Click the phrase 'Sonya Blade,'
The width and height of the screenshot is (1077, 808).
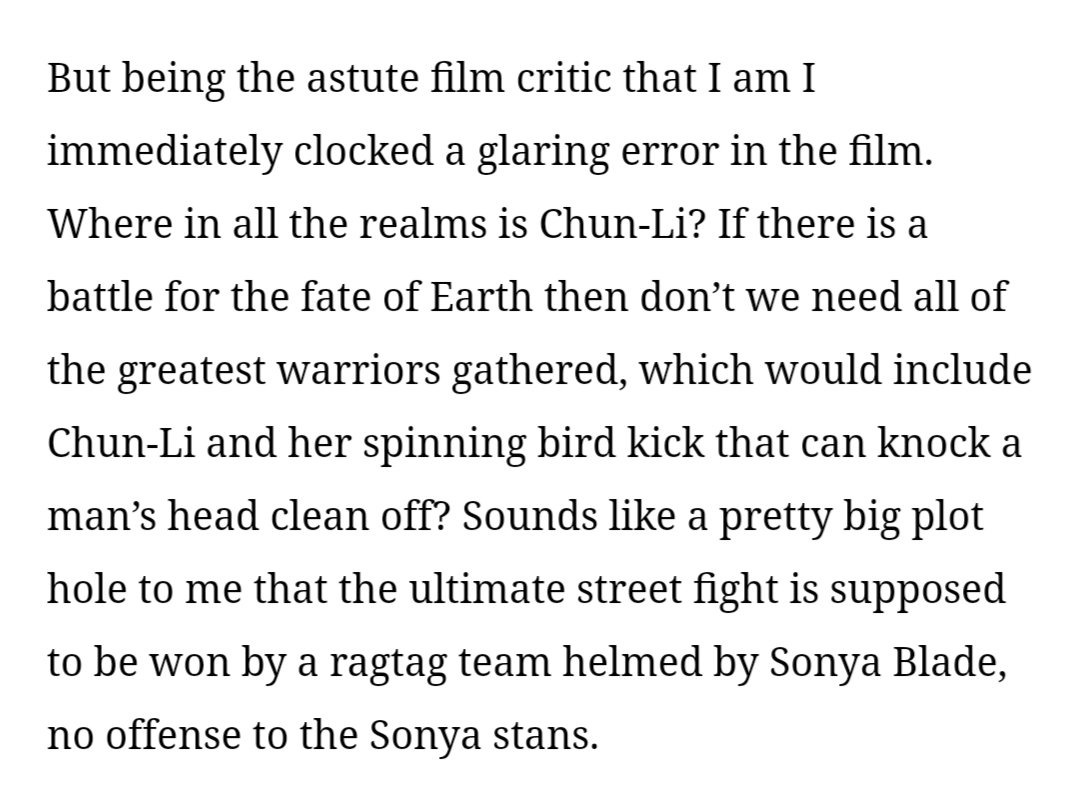[x=888, y=662]
